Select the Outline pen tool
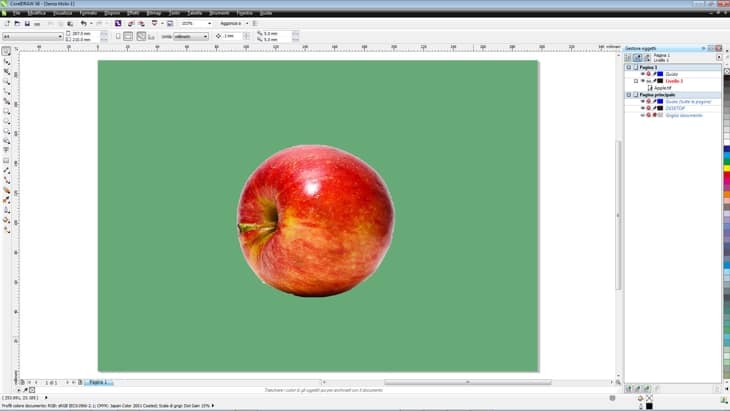Image resolution: width=730 pixels, height=411 pixels. [x=7, y=209]
